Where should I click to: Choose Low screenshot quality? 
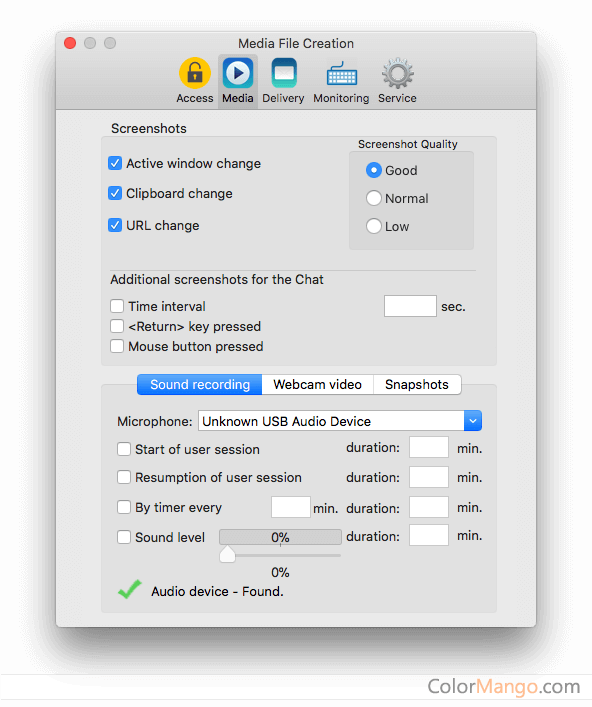pos(373,226)
